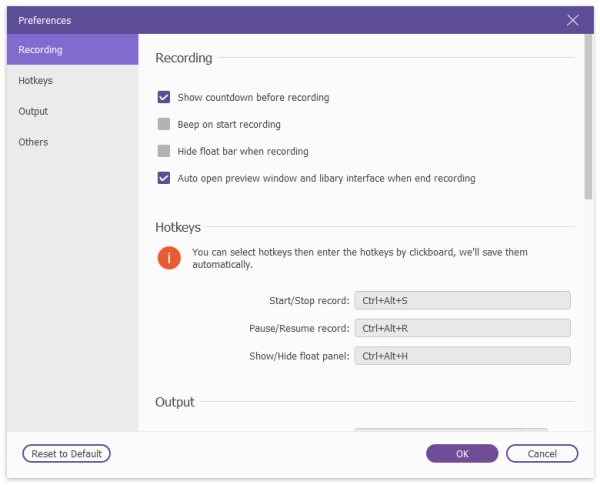This screenshot has width=600, height=485.
Task: Confirm settings with the OK button
Action: pyautogui.click(x=462, y=453)
